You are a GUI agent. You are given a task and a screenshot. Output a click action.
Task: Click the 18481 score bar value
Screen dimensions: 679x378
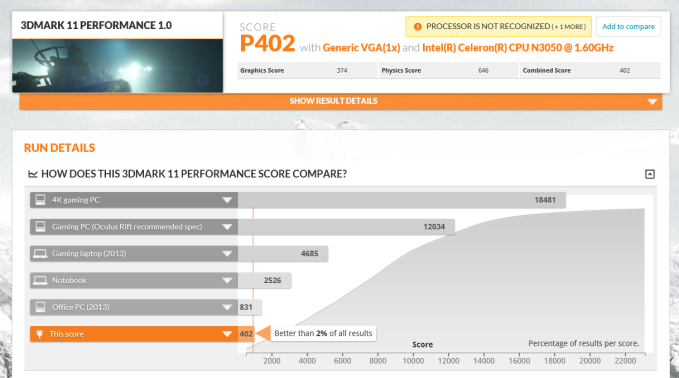[x=545, y=200]
